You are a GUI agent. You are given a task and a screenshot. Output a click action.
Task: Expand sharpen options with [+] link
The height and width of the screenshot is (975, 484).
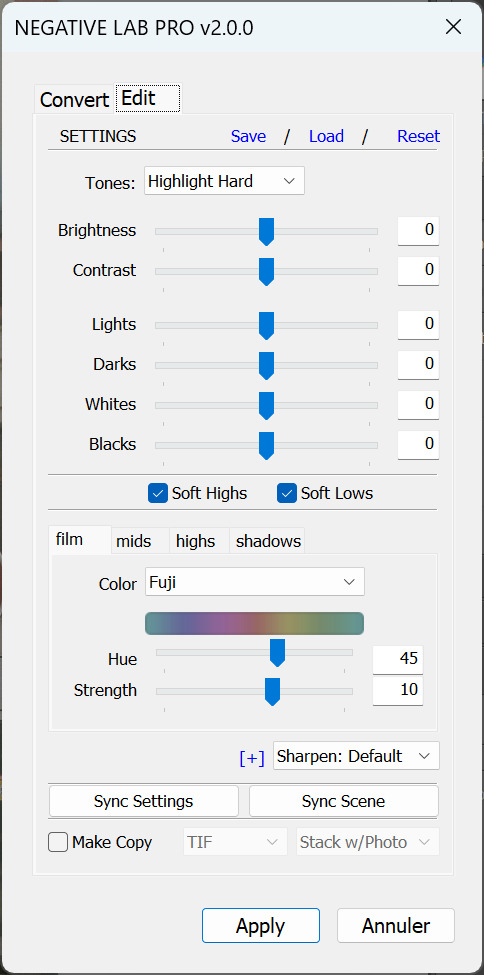tap(252, 757)
